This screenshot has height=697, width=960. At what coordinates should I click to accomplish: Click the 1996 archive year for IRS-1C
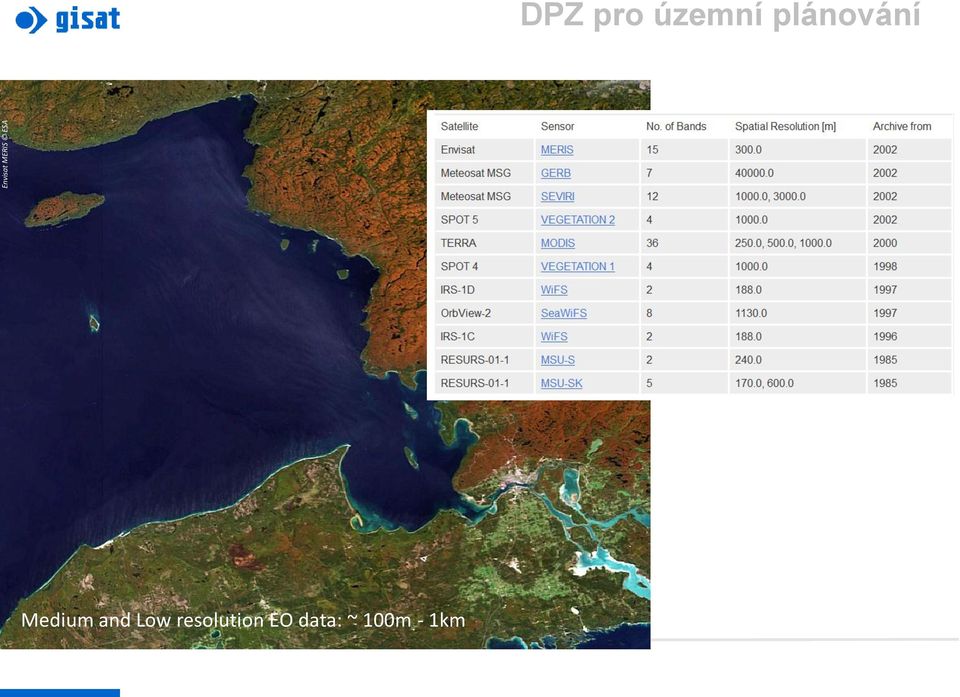tap(885, 336)
